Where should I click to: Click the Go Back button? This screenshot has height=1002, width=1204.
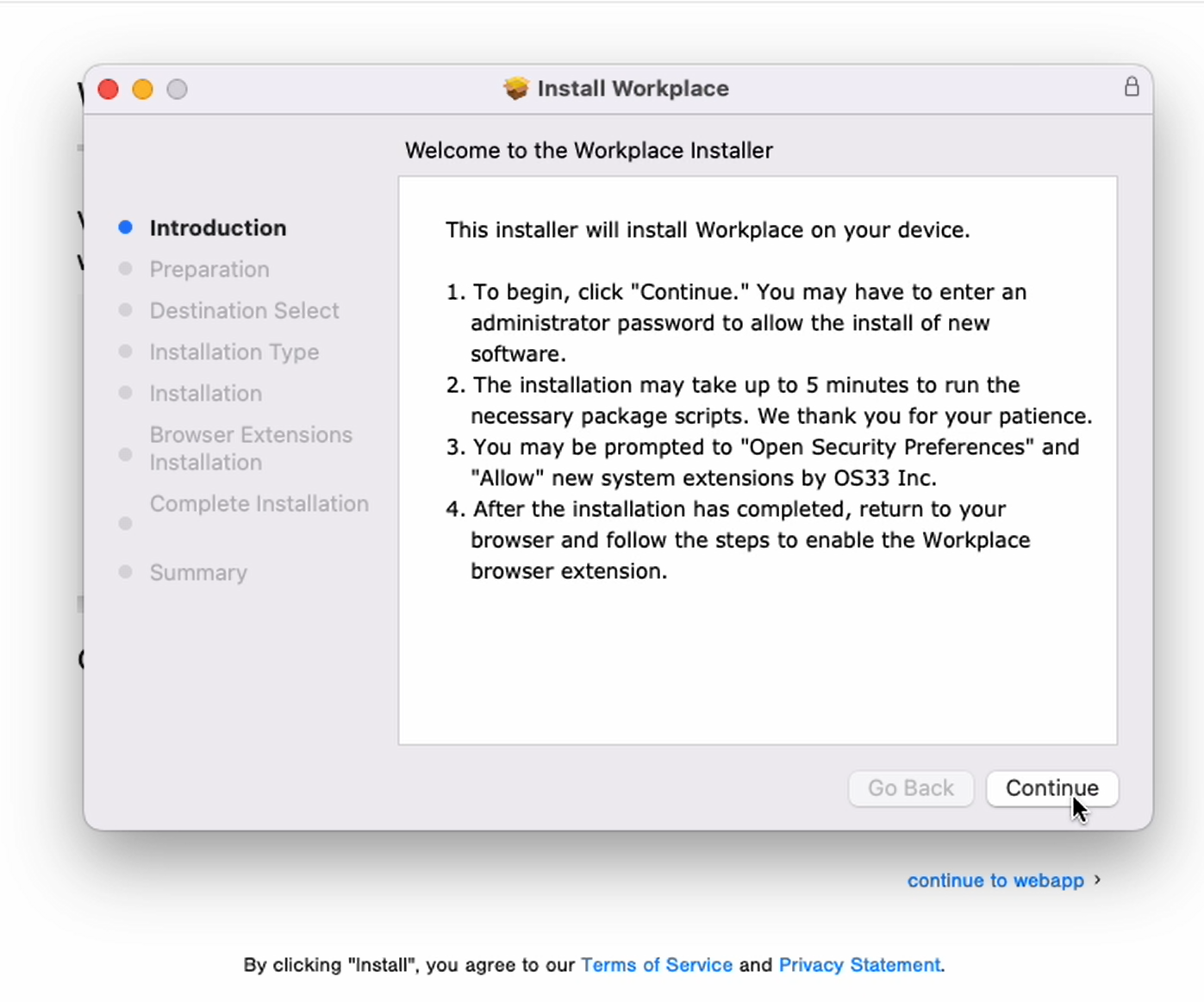(x=910, y=788)
